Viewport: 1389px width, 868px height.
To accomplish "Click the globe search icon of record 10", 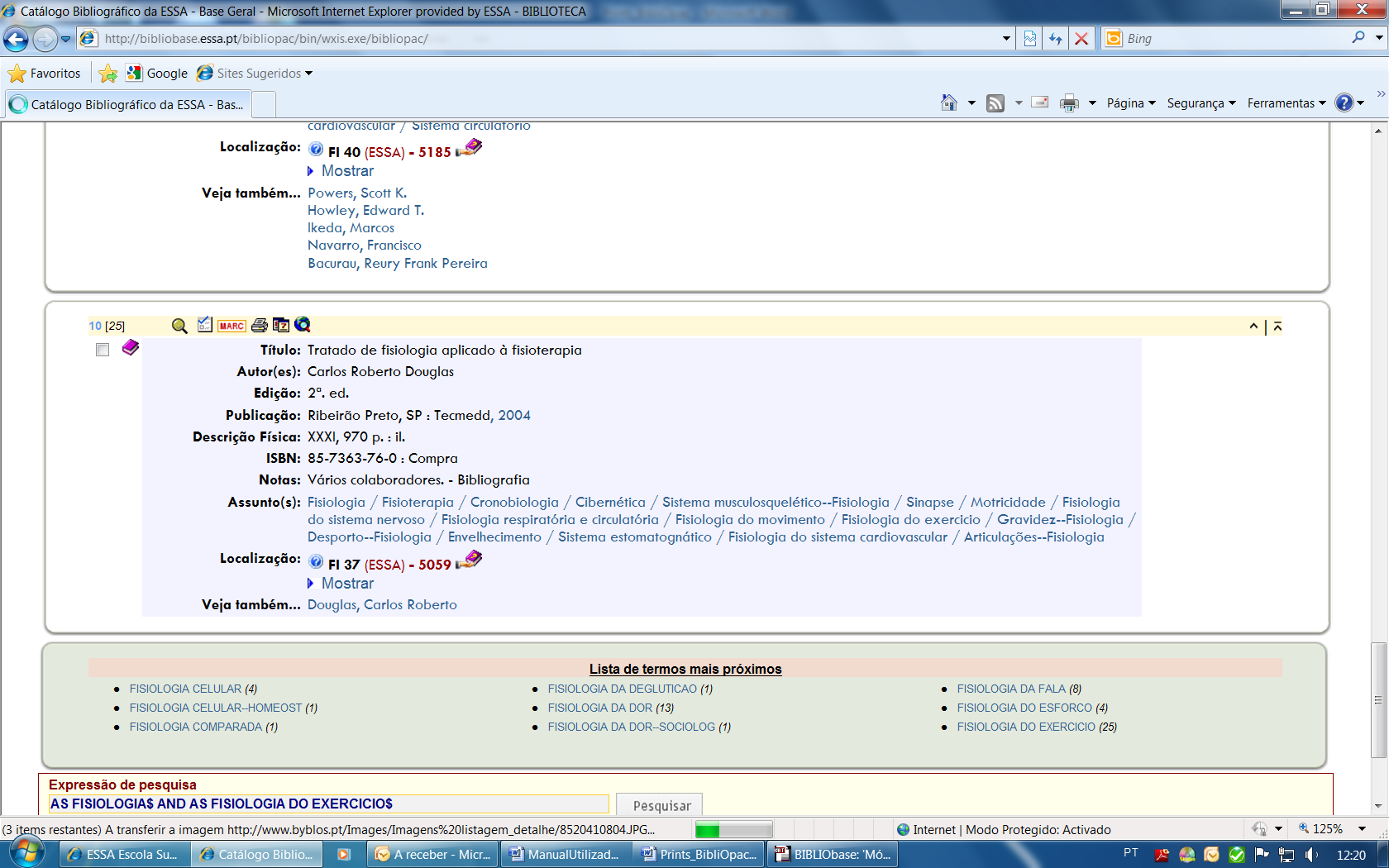I will tap(303, 325).
